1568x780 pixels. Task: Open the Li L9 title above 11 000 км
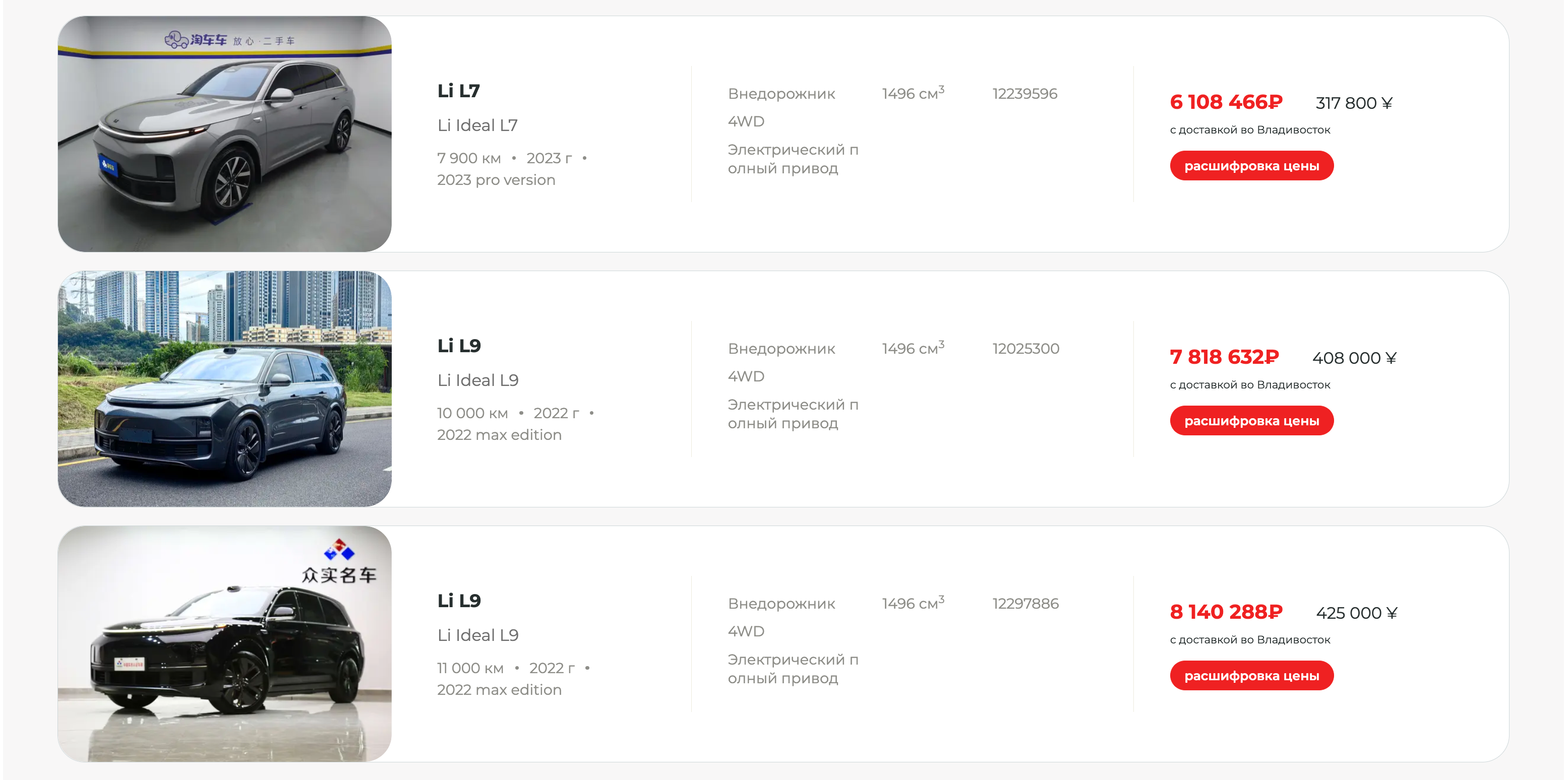tap(459, 601)
